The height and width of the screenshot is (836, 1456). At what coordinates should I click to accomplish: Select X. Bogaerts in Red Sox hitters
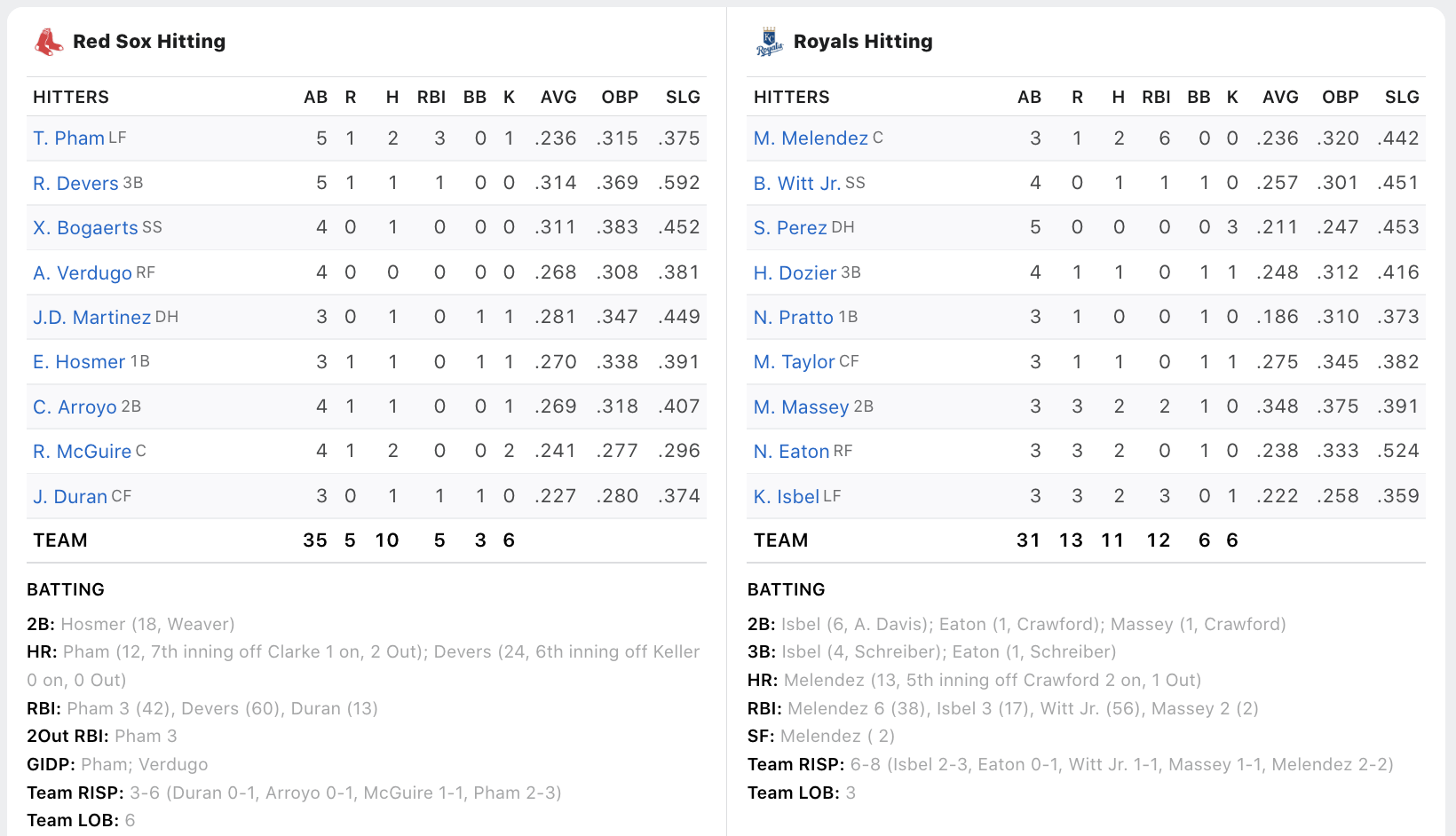tap(85, 228)
